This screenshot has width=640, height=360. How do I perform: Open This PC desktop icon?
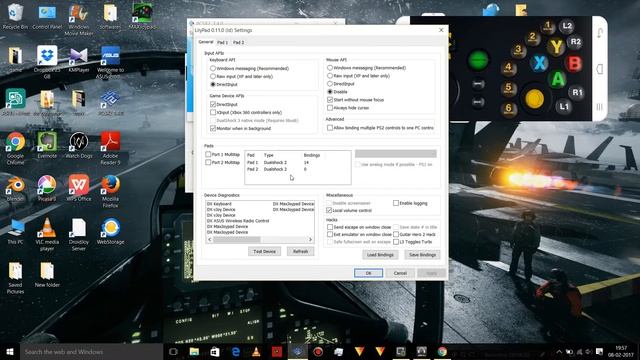click(15, 231)
